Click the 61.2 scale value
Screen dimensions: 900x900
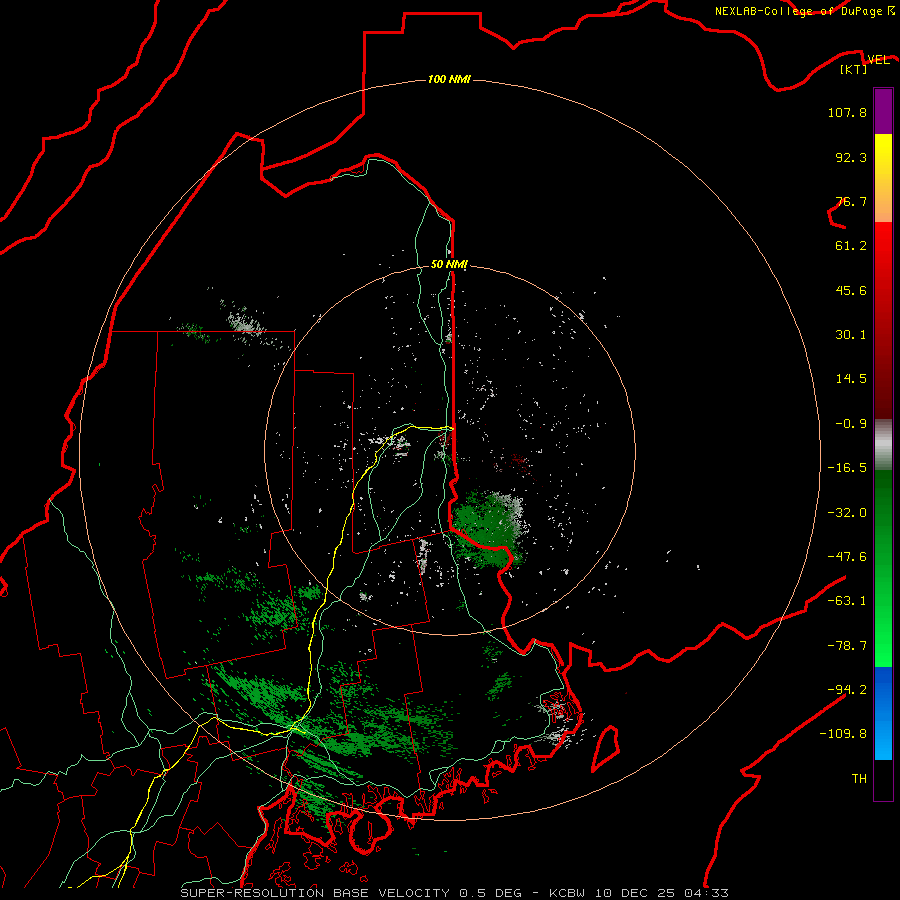click(x=851, y=246)
